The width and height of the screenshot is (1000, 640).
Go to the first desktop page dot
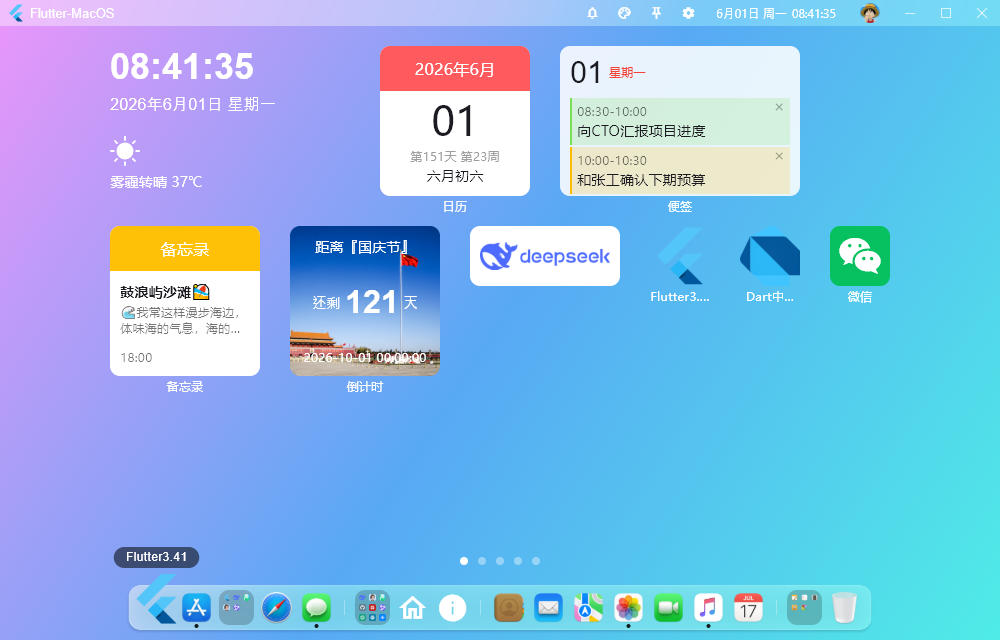[x=464, y=561]
